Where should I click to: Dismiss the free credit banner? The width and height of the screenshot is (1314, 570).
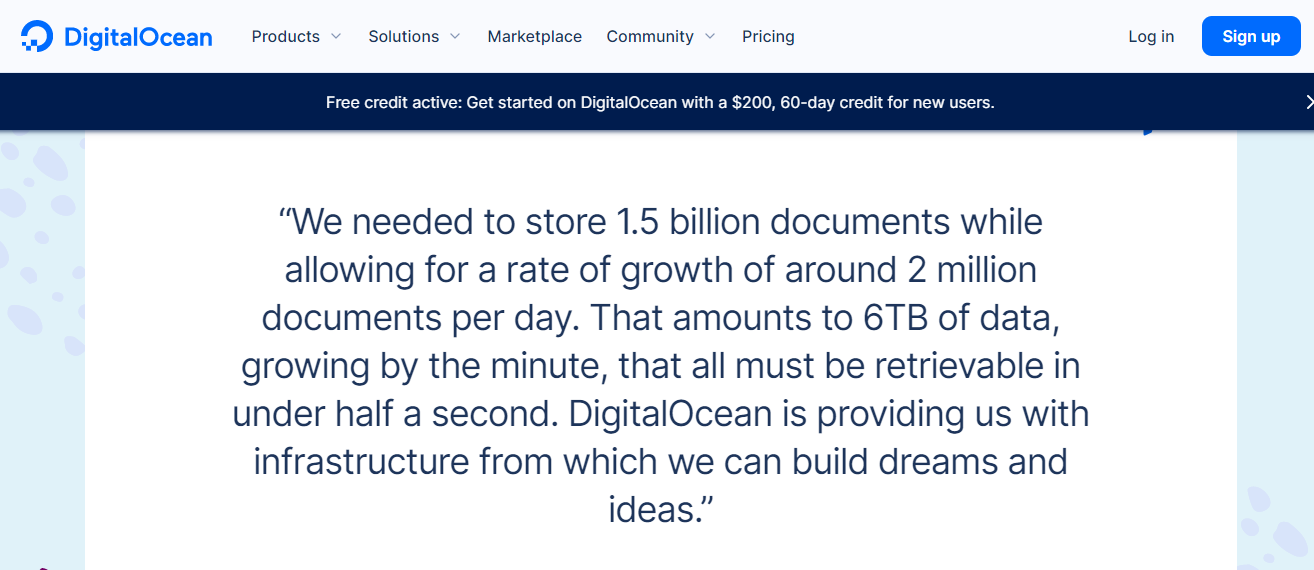[x=1309, y=101]
